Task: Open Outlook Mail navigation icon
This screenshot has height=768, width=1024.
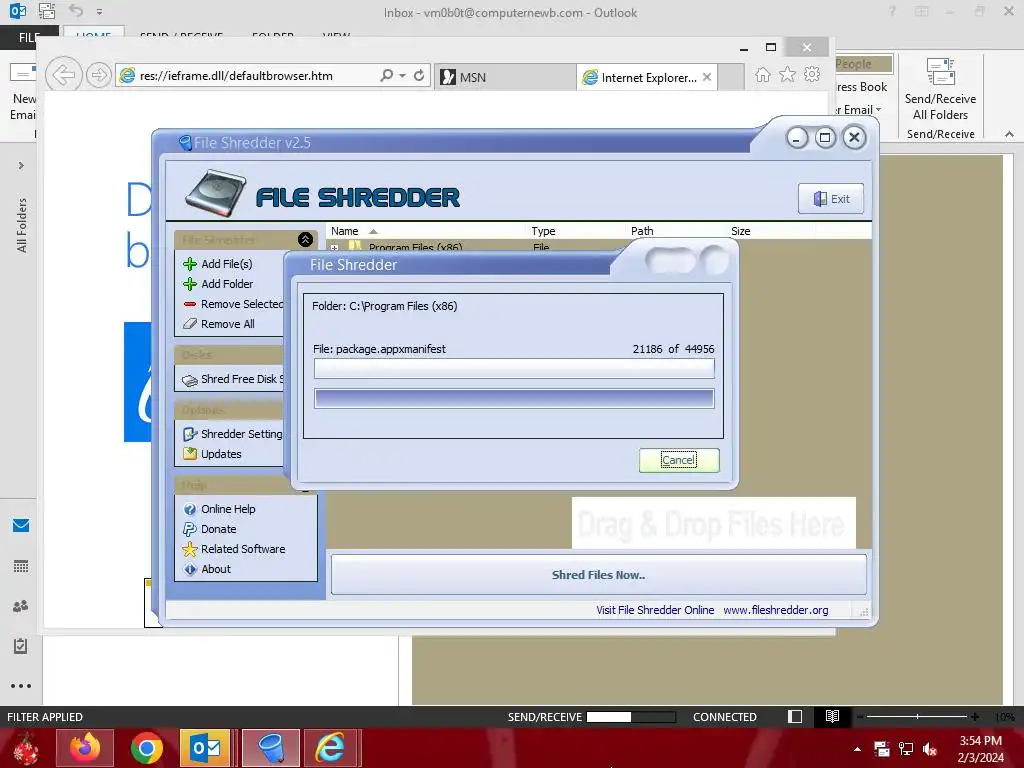Action: point(21,526)
